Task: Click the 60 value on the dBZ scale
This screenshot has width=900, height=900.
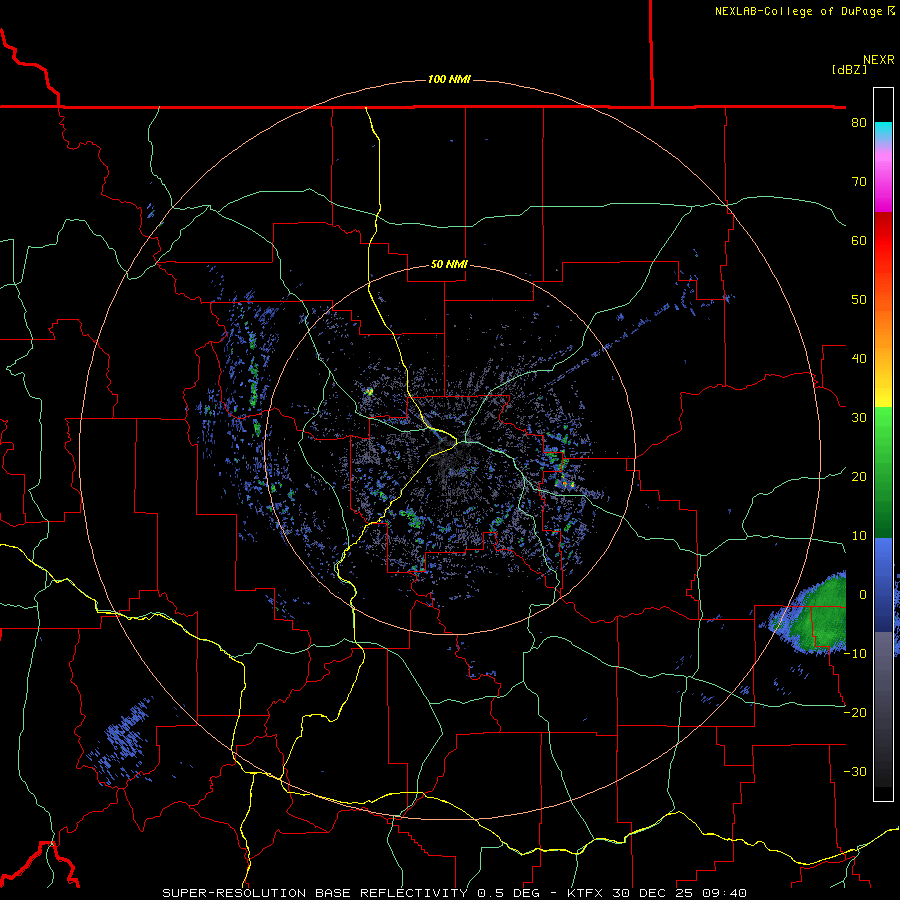Action: (859, 240)
